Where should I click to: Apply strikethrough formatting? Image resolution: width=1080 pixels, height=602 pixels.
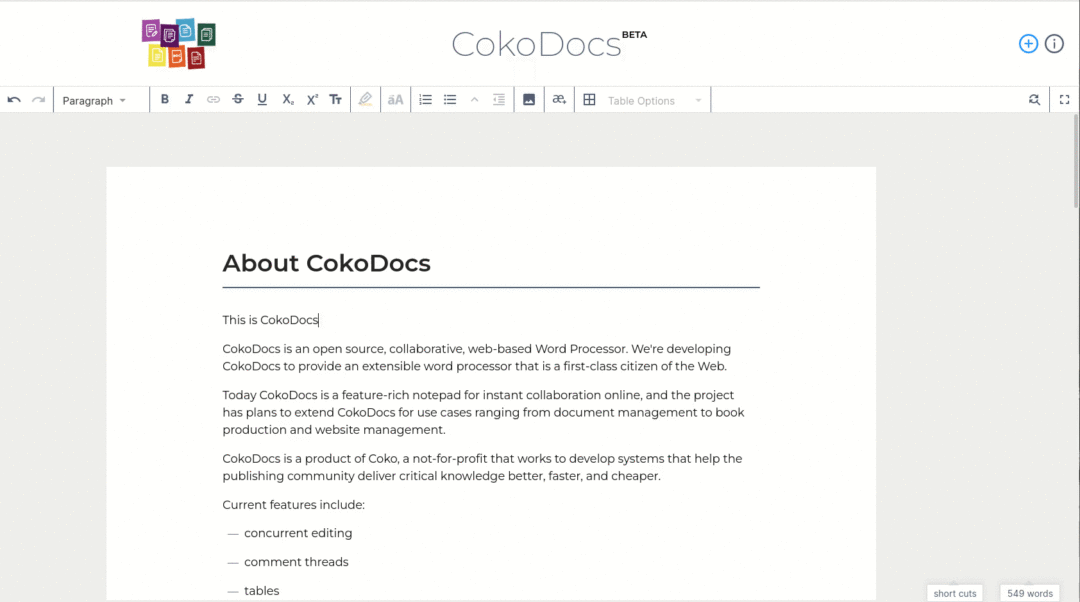tap(237, 99)
